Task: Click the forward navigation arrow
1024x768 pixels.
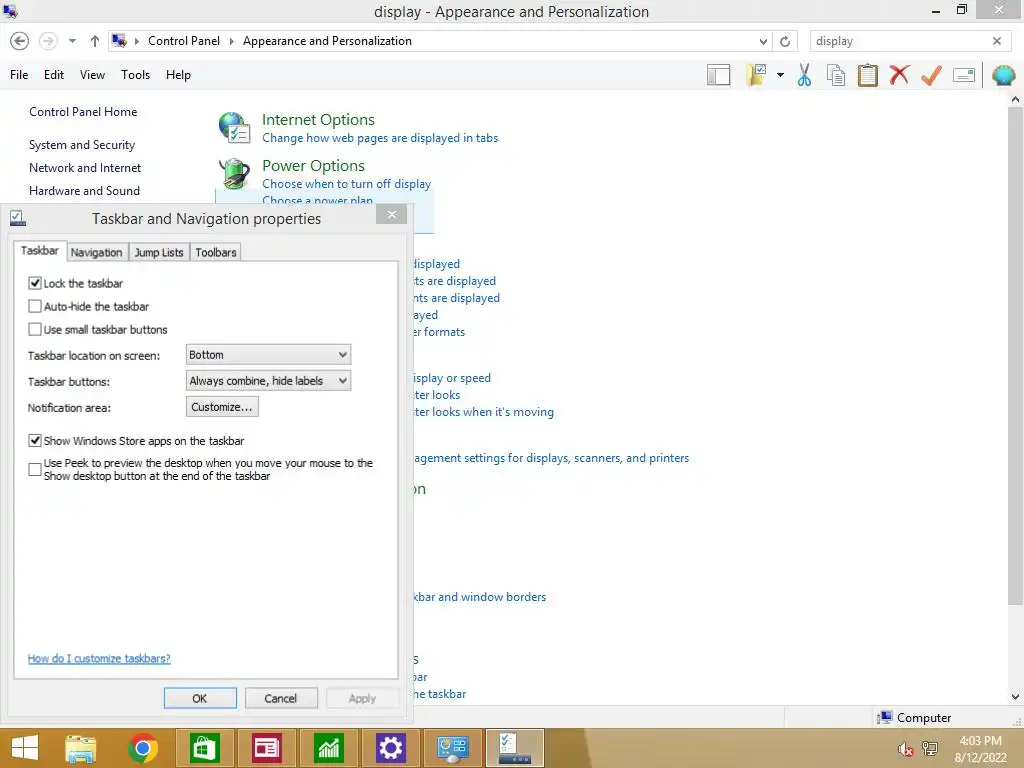Action: 48,41
